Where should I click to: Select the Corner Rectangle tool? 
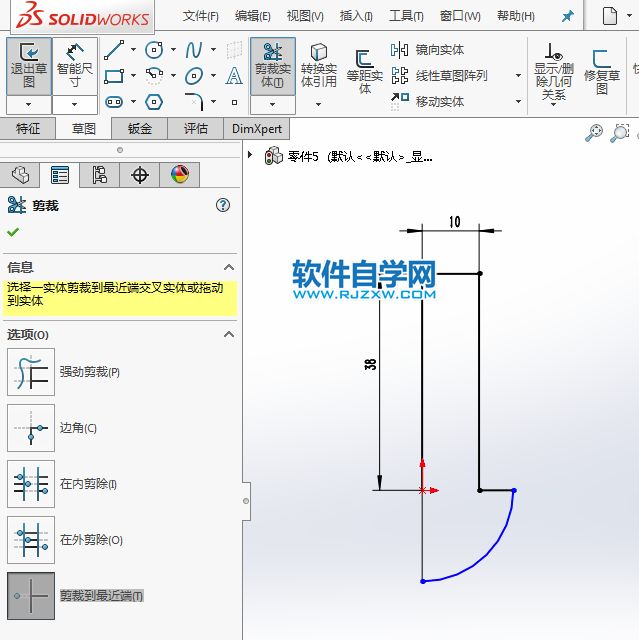114,76
